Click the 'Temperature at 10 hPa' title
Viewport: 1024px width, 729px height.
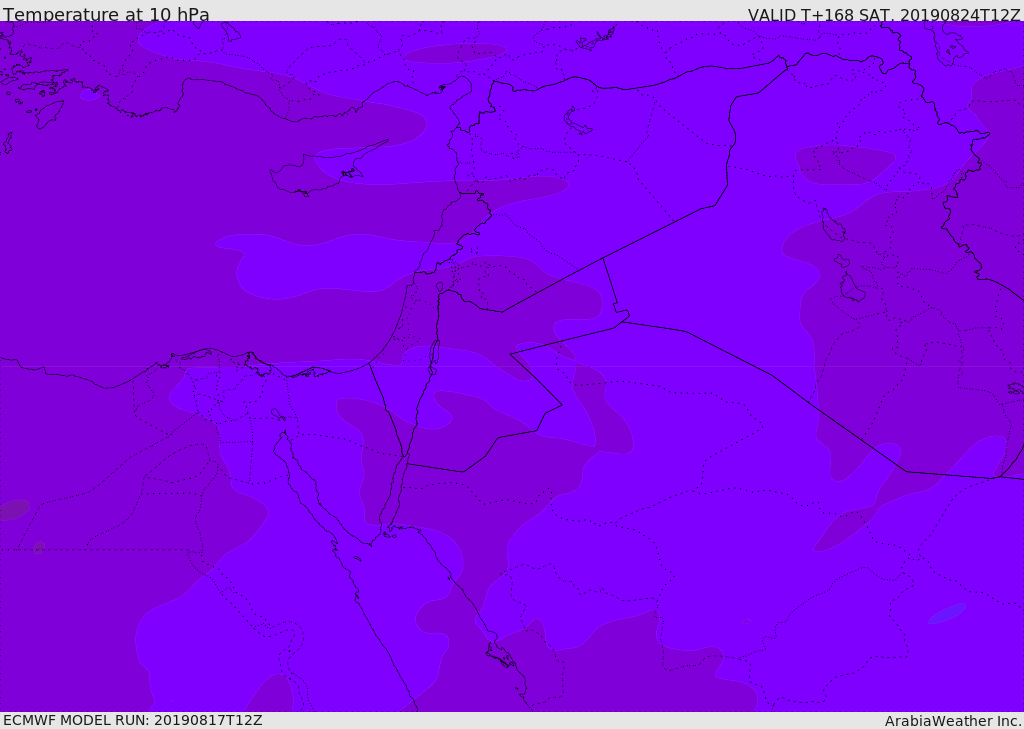pyautogui.click(x=106, y=14)
